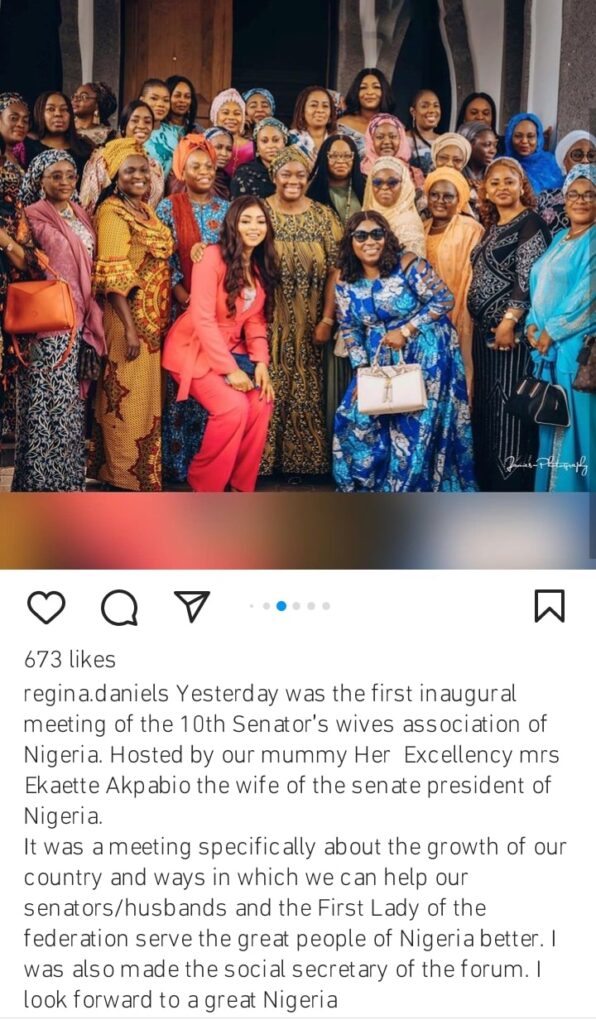The image size is (596, 1020).
Task: Jump to the last carousel indicator dot
Action: [326, 606]
